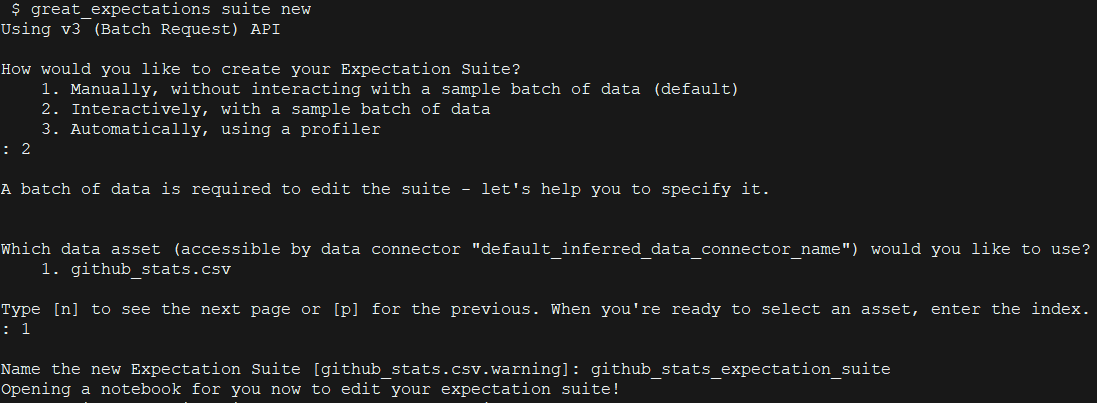Viewport: 1097px width, 403px height.
Task: Click the entered index '1' after the colon
Action: tap(26, 329)
